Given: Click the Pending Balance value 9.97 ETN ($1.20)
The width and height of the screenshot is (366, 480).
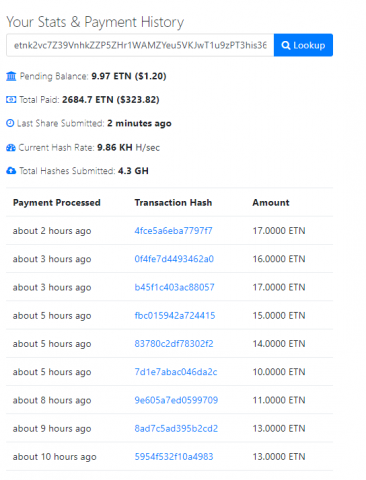Looking at the screenshot, I should (x=129, y=76).
